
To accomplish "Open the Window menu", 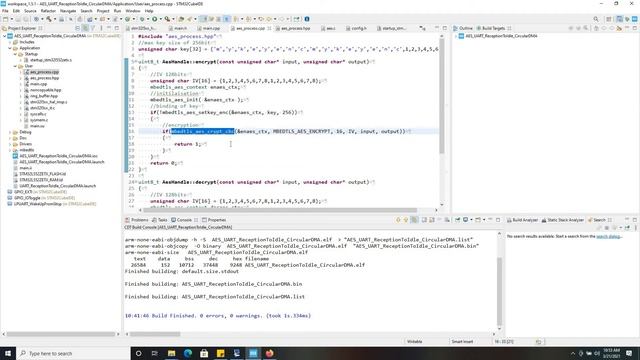I will [x=133, y=11].
